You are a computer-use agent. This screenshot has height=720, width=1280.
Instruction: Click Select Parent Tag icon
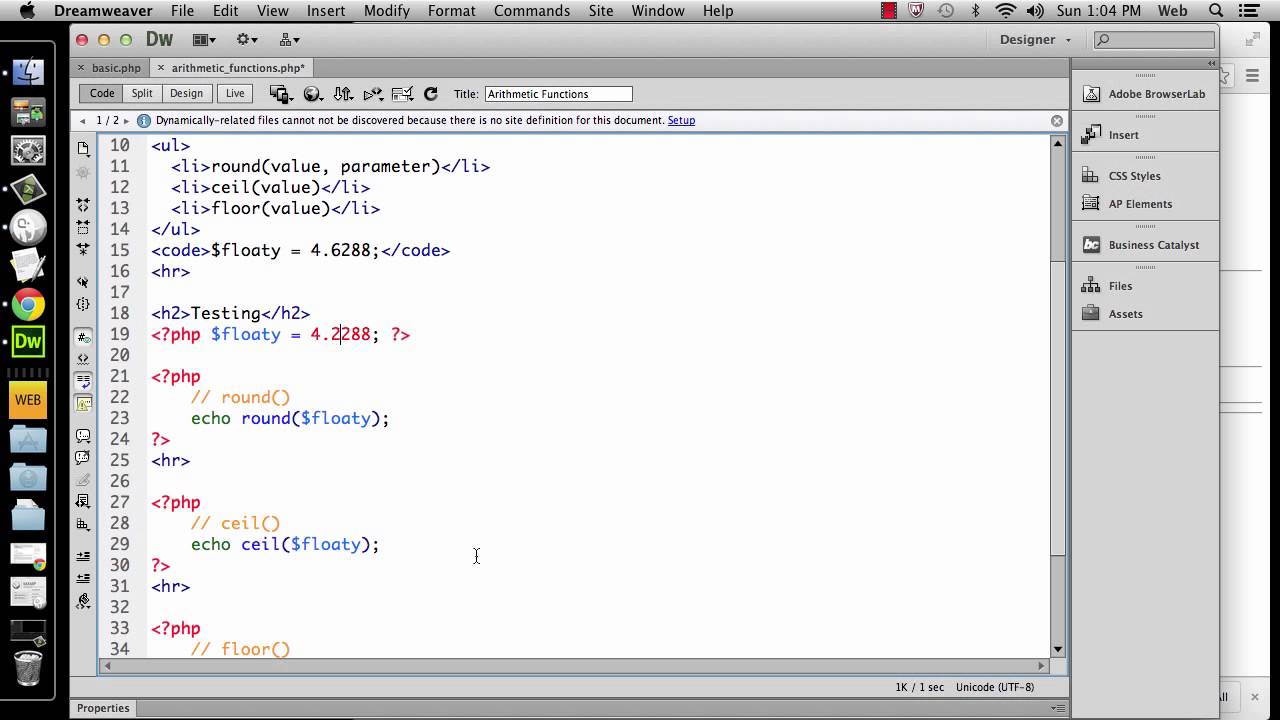coord(83,282)
